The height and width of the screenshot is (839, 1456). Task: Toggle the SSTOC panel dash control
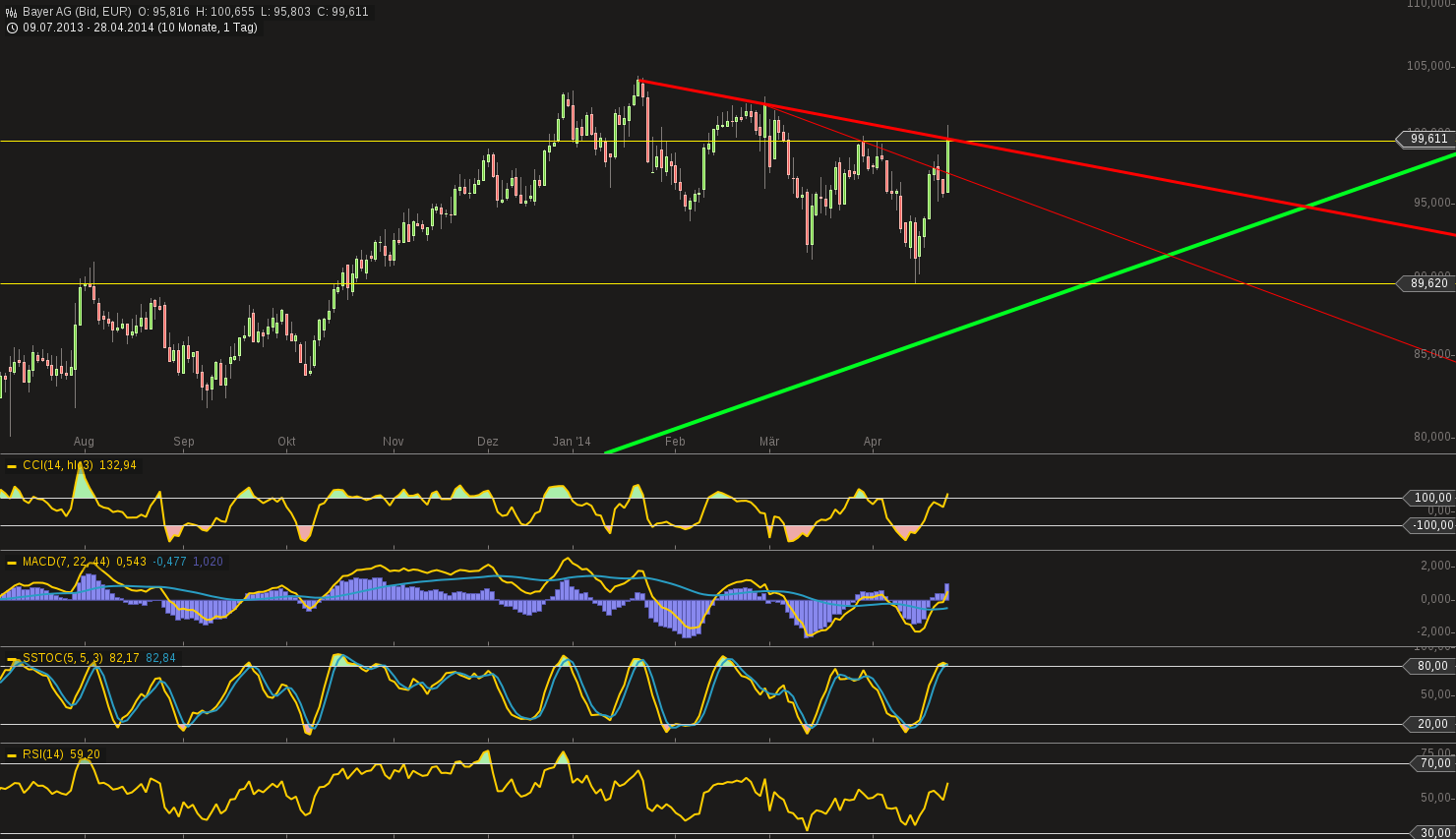[10, 657]
